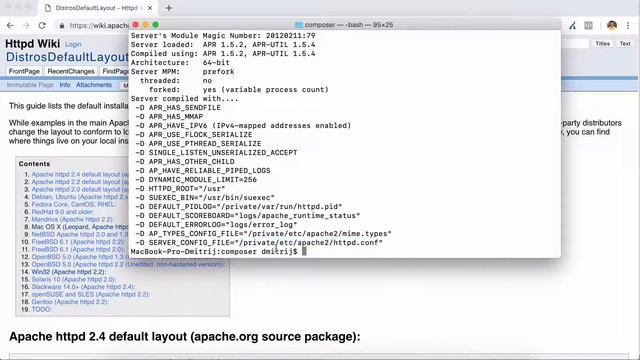
Task: Open contents entry Apache httpd 2.0 default layout
Action: pyautogui.click(x=80, y=189)
